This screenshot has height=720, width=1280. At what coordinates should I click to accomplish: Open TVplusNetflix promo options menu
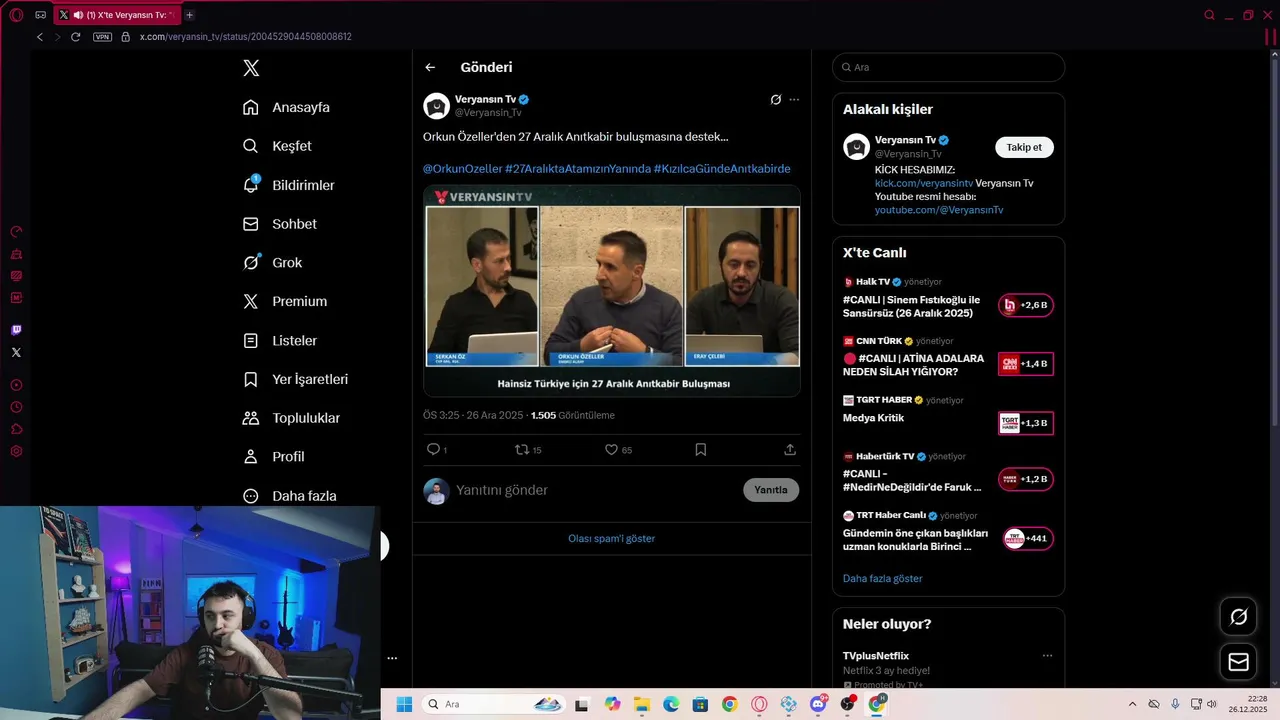point(1047,656)
